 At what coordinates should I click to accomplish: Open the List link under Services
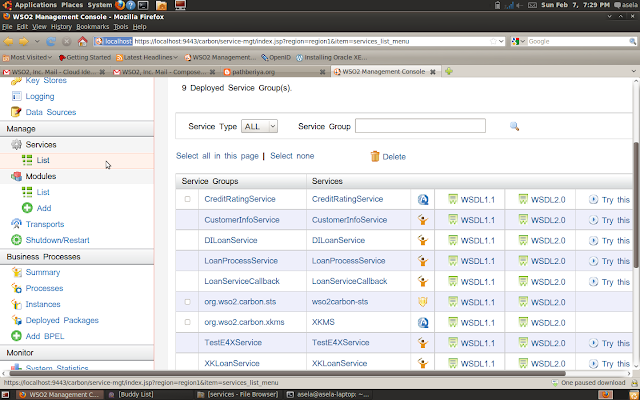point(43,160)
